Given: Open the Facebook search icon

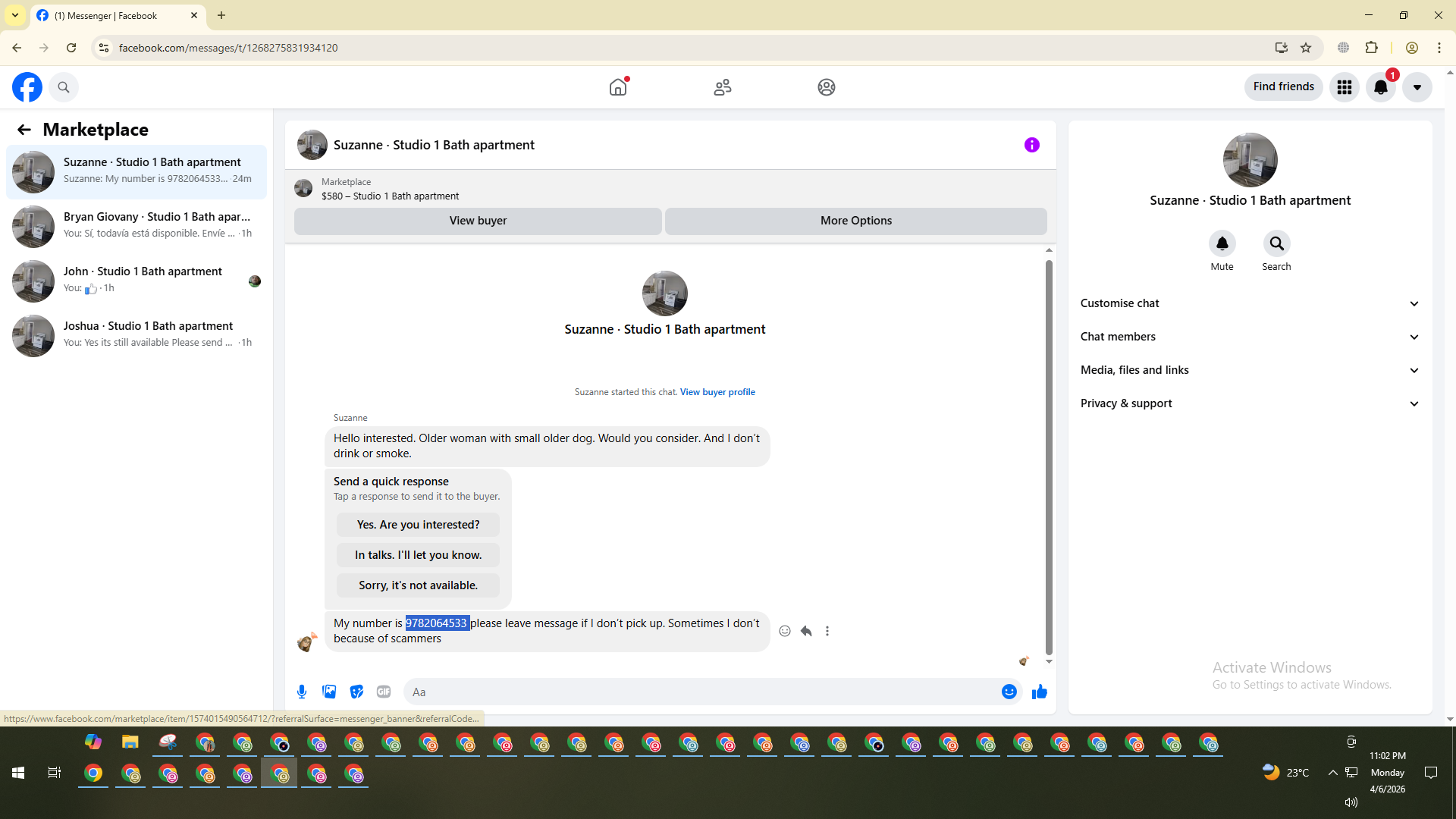Looking at the screenshot, I should point(64,87).
